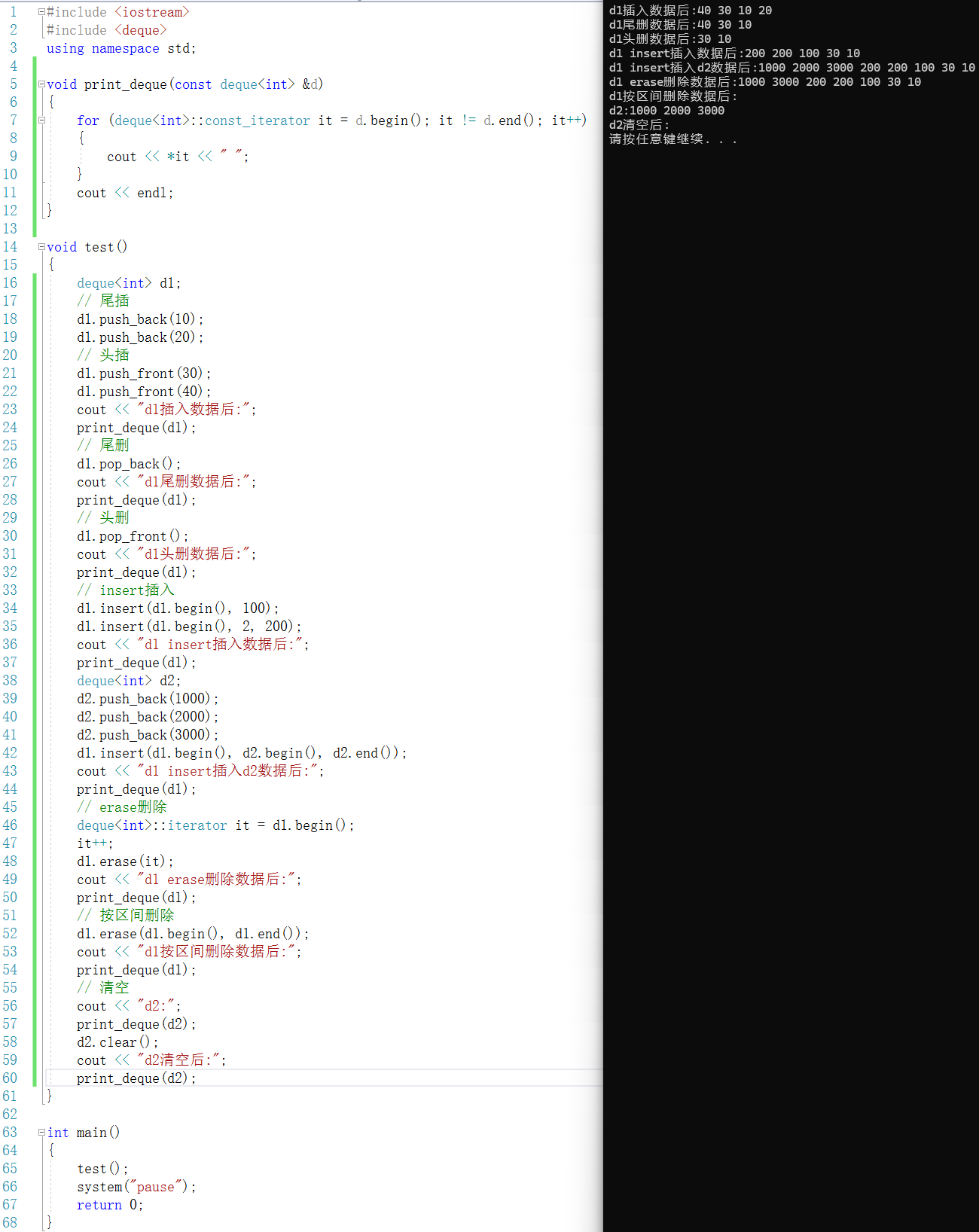Click 'd1.insert(d1.begin(), 2, 200);' line
Viewport: 979px width, 1232px height.
pyautogui.click(x=189, y=627)
